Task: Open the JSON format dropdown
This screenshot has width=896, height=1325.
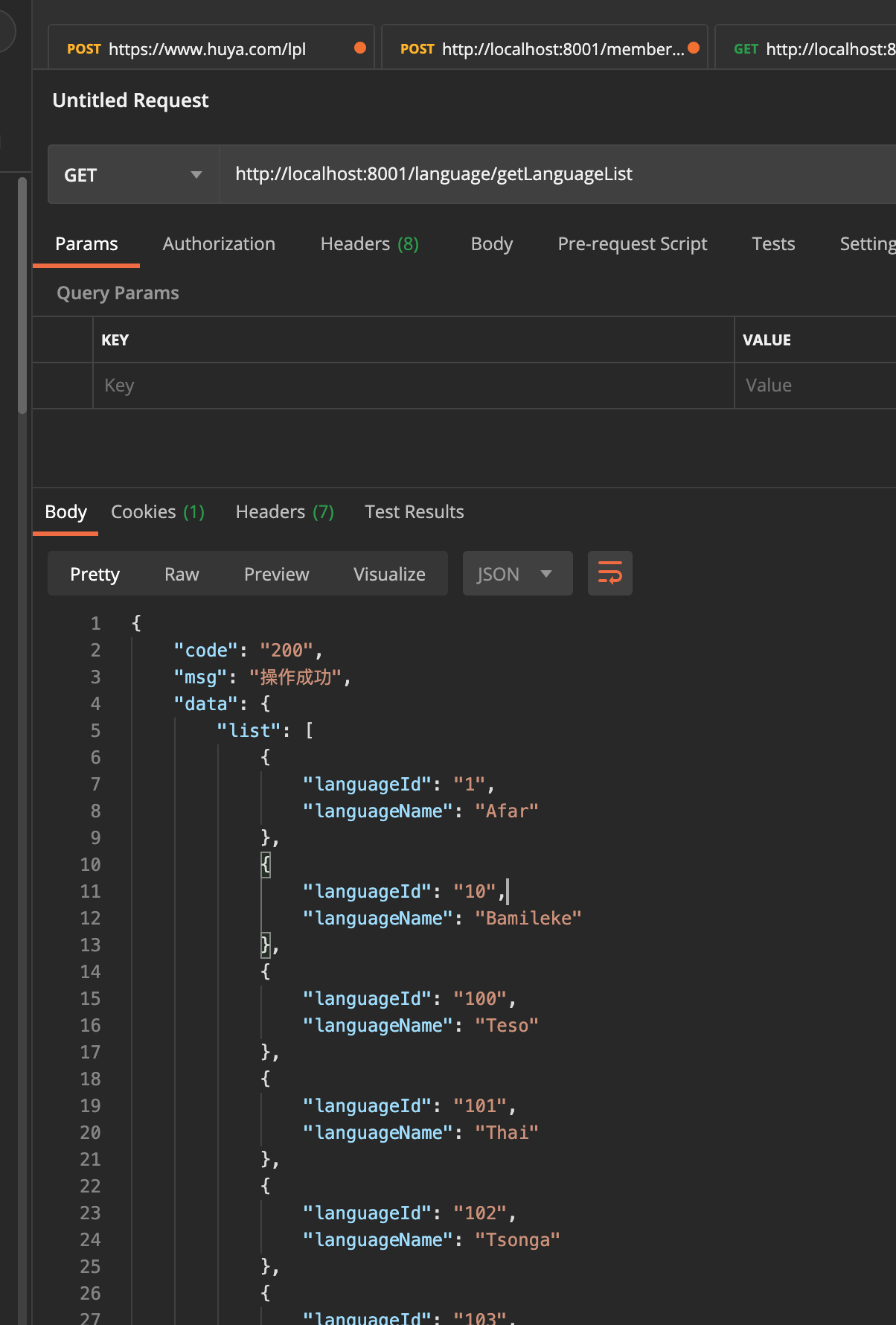Action: tap(517, 574)
